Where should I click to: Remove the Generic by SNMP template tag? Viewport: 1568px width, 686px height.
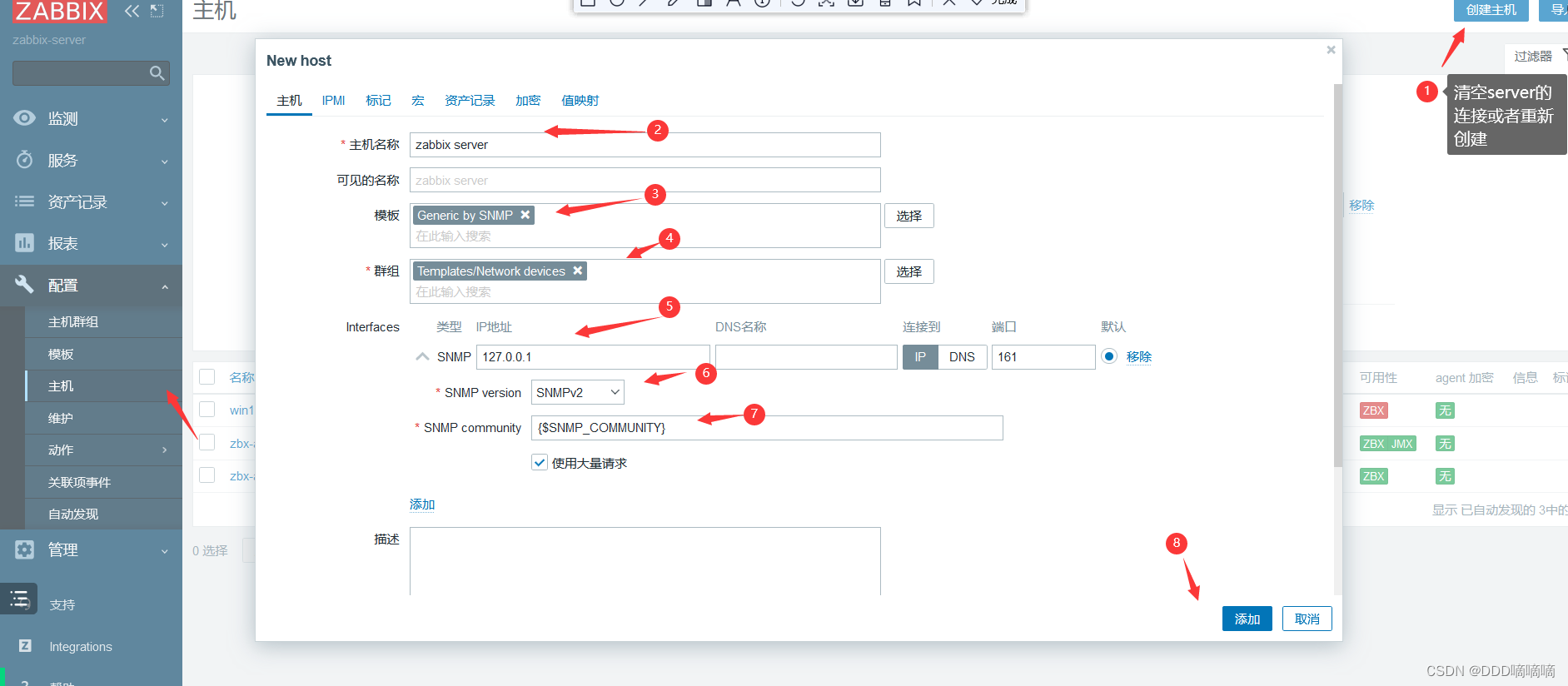click(x=525, y=215)
